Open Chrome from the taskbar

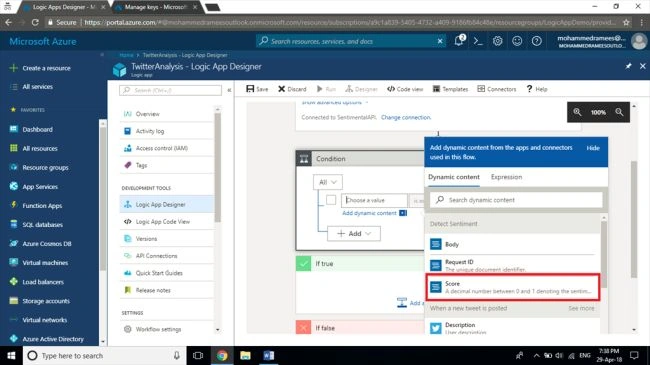[222, 355]
